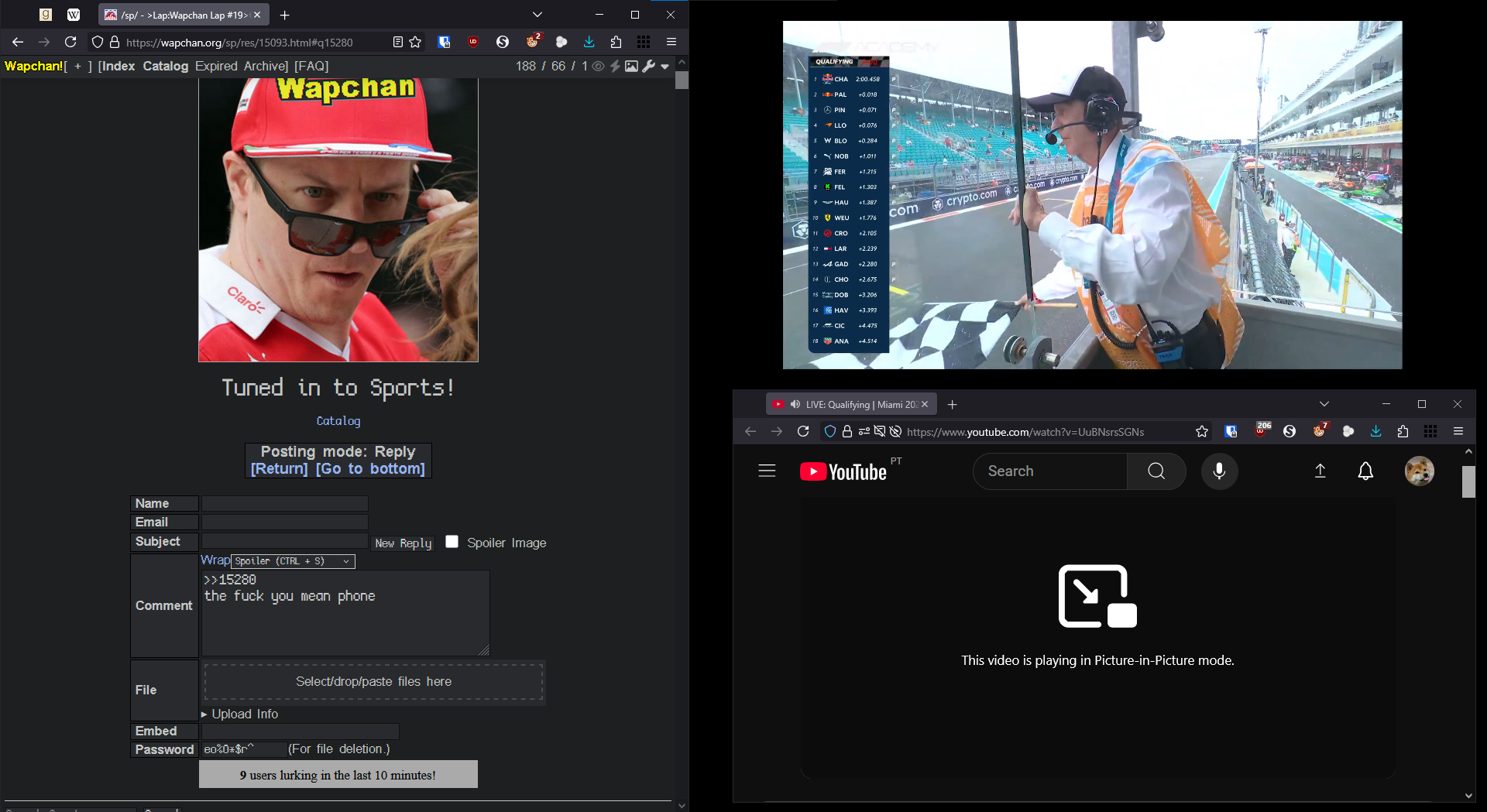The width and height of the screenshot is (1487, 812).
Task: Click the Subject input field
Action: (x=284, y=541)
